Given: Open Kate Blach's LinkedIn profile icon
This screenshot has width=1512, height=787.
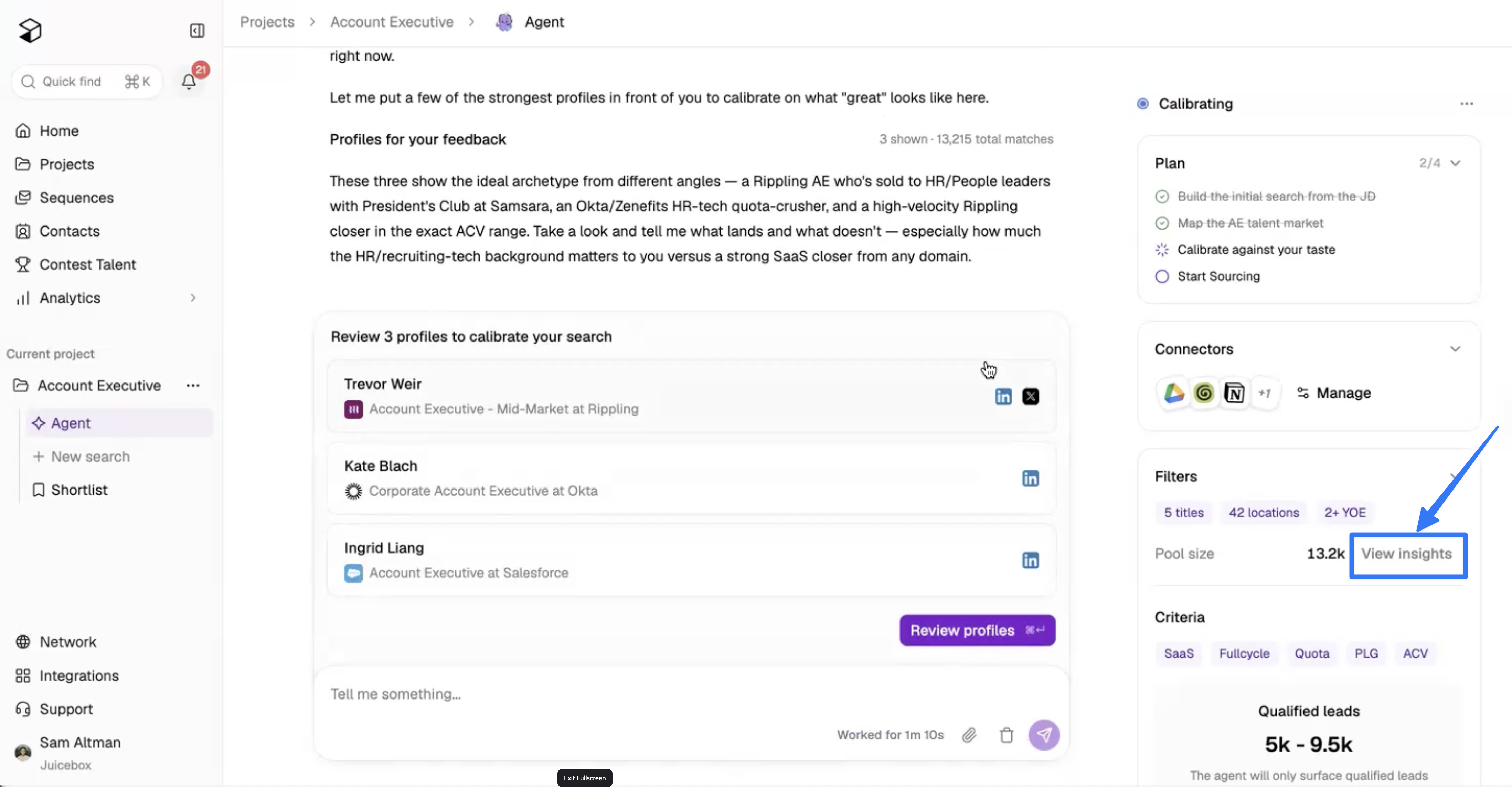Looking at the screenshot, I should point(1030,478).
